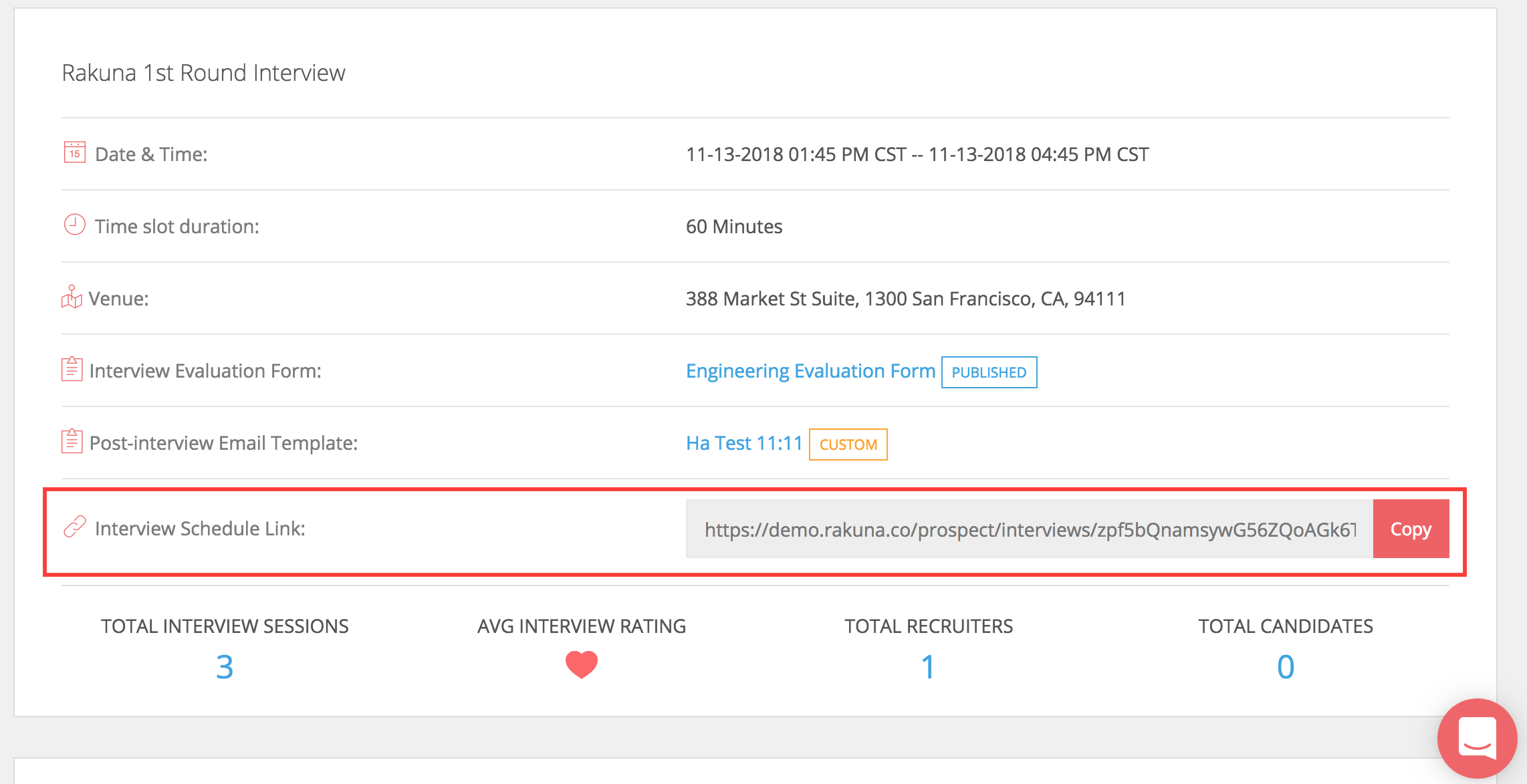
Task: Open the chat widget bubble
Action: click(1477, 738)
